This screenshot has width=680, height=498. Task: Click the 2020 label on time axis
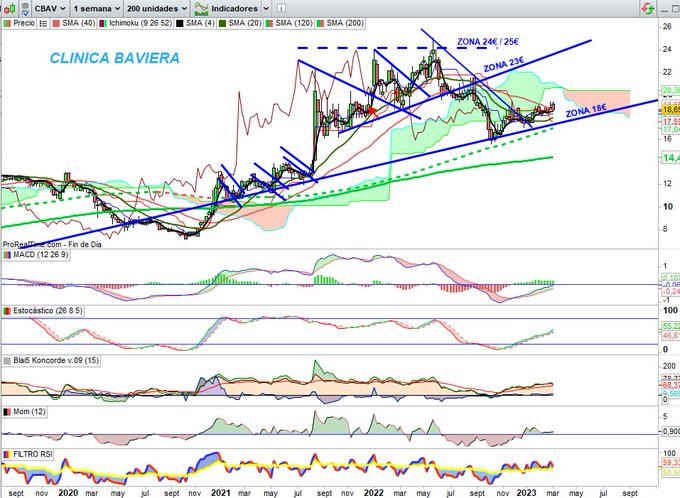[x=68, y=493]
